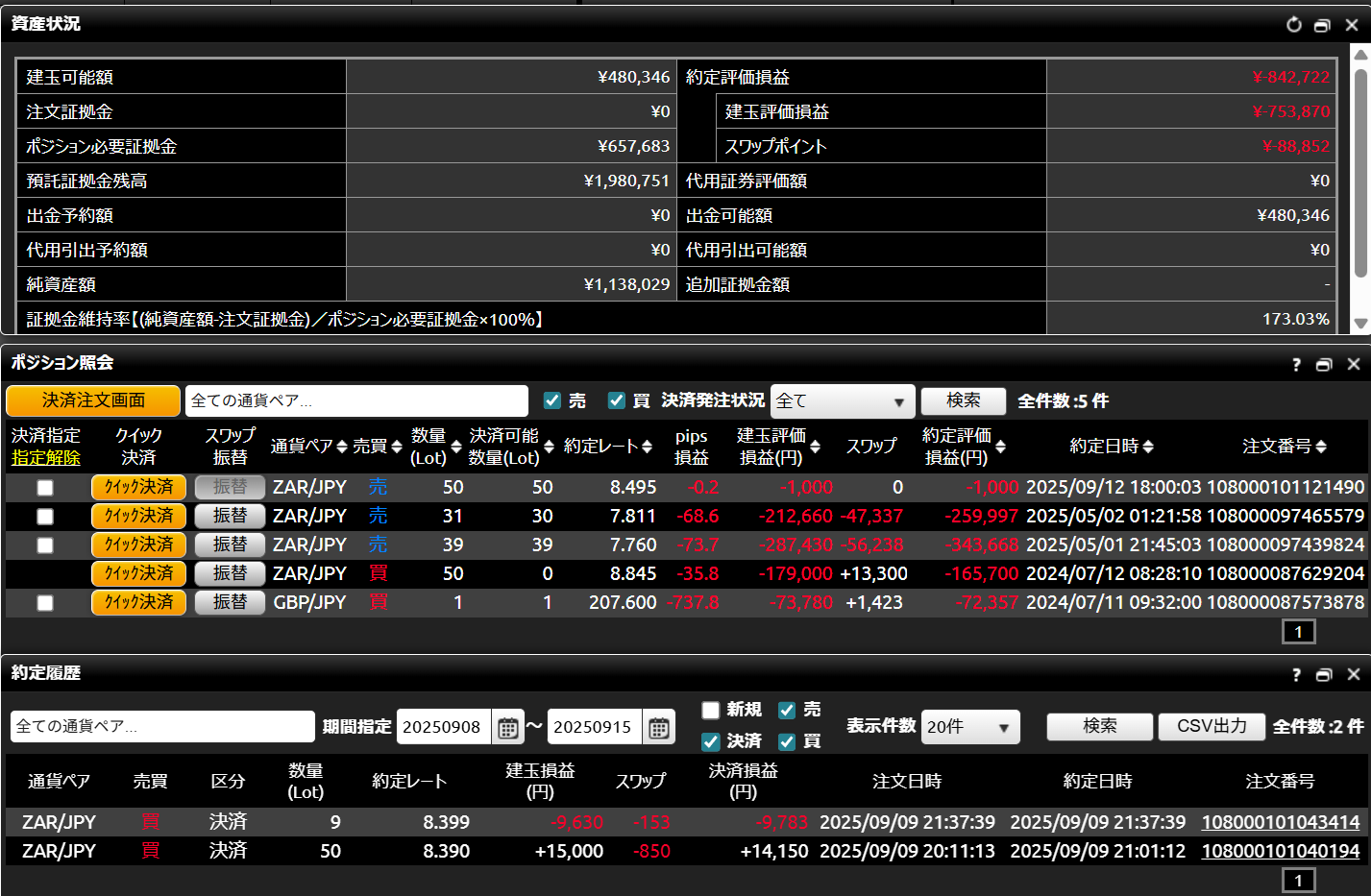Restore the 資産状況 panel window
The height and width of the screenshot is (896, 1371).
point(1322,25)
